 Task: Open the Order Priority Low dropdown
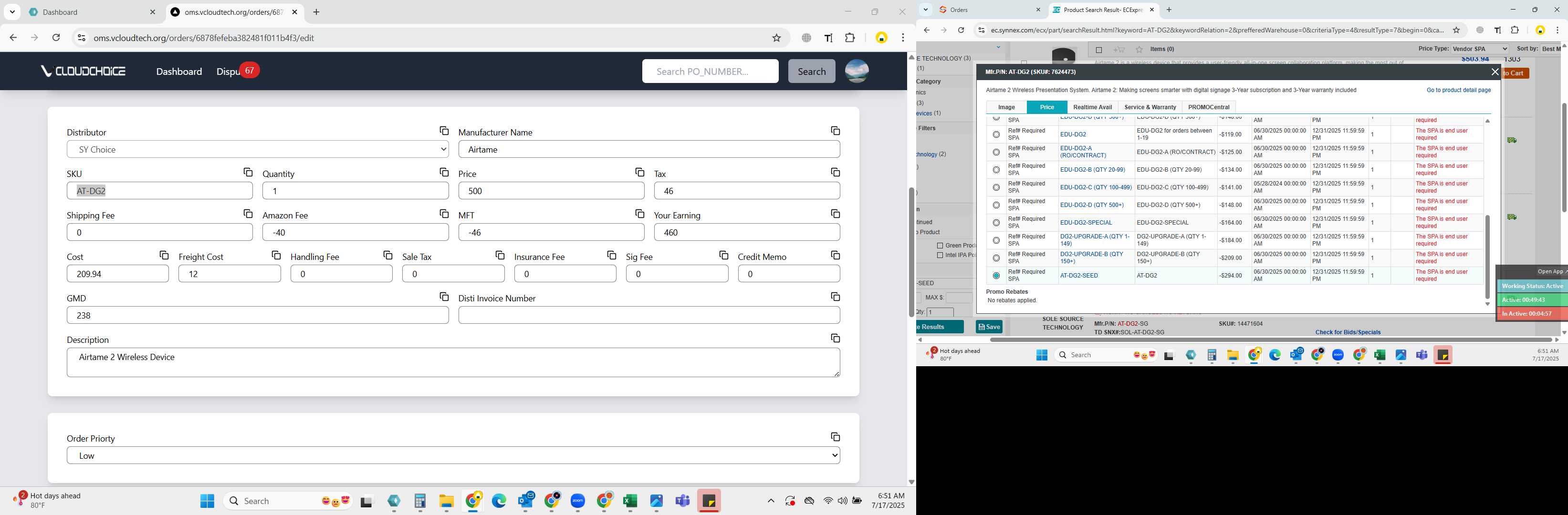tap(453, 455)
